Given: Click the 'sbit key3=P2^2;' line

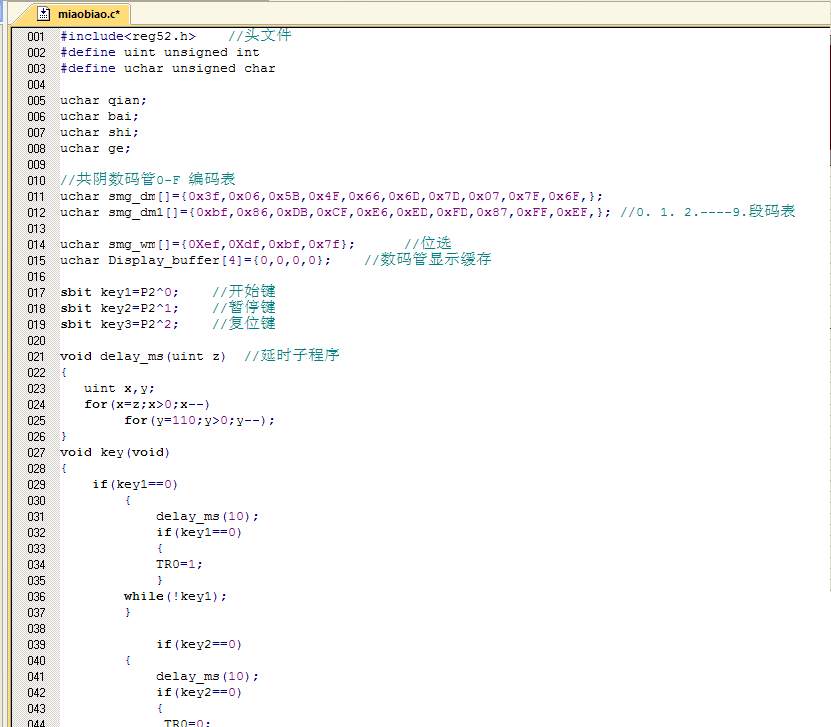Looking at the screenshot, I should (119, 324).
